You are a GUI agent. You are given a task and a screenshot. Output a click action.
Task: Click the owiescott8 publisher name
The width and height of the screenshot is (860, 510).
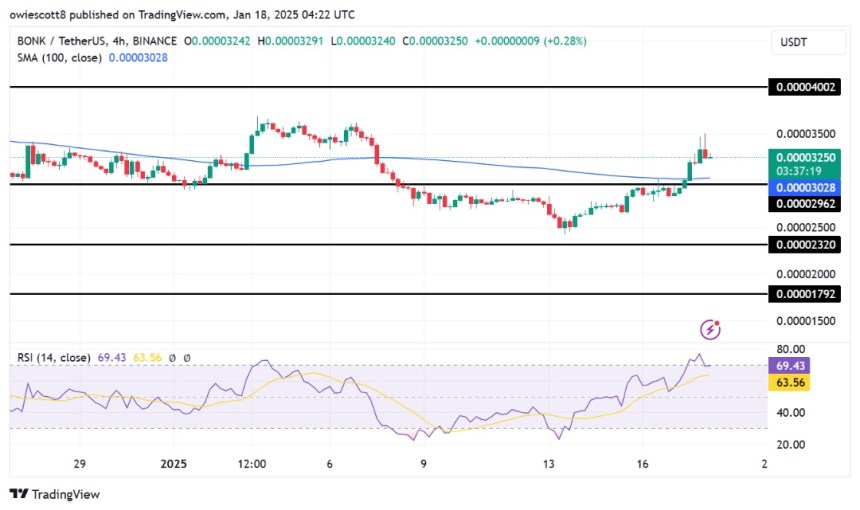click(x=40, y=13)
